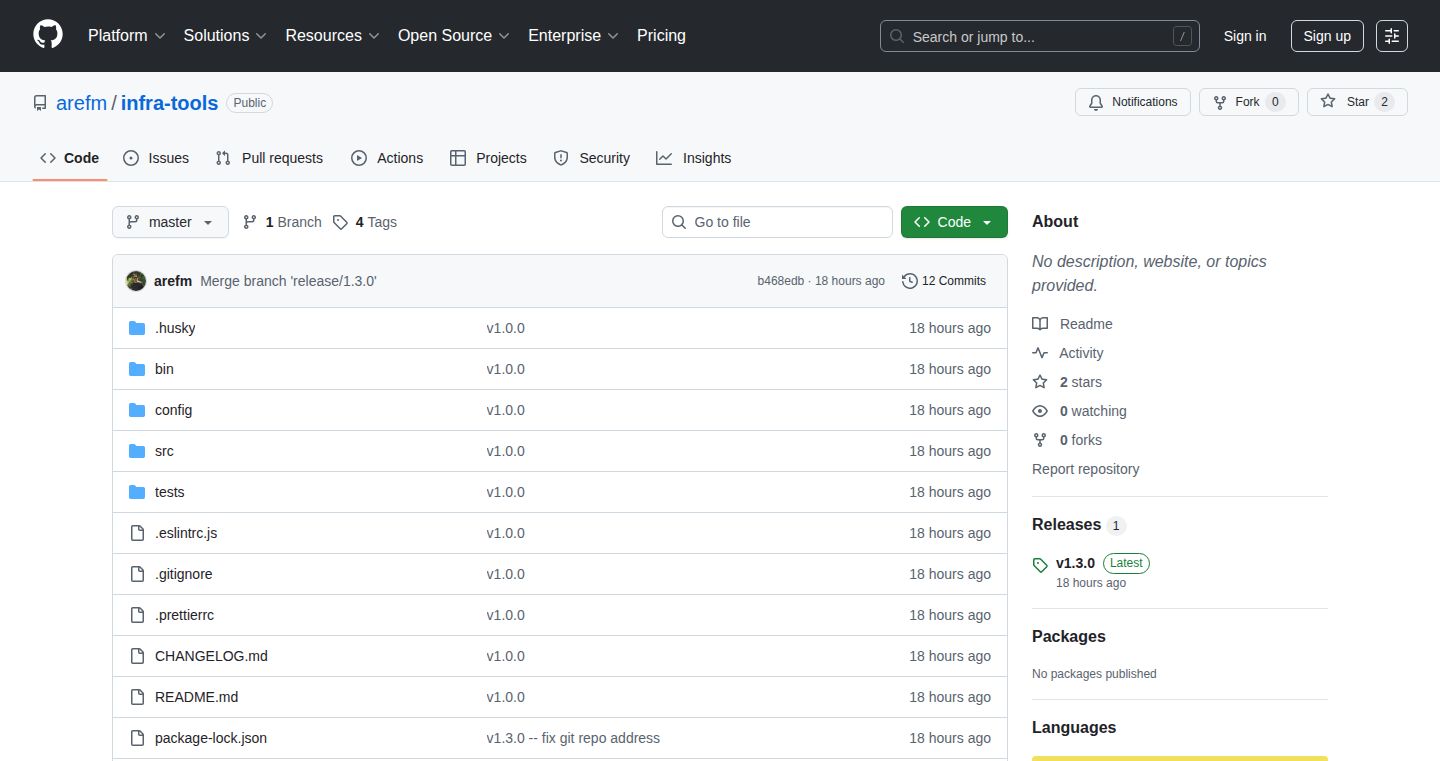Click the history clock icon by 12 Commits
The height and width of the screenshot is (761, 1440).
tap(909, 281)
